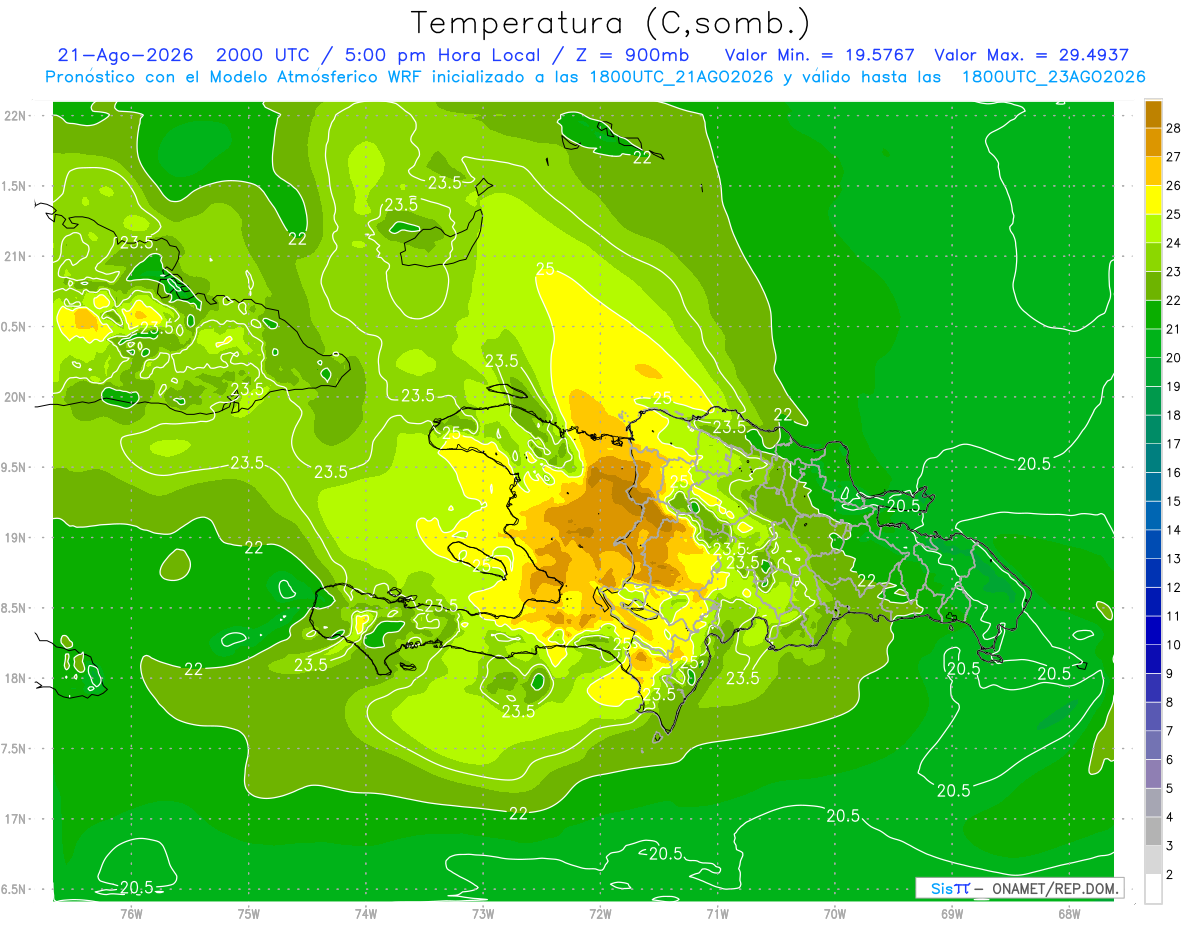Click the Temperatura (C,somb.) map title
1200x927 pixels.
[x=610, y=23]
